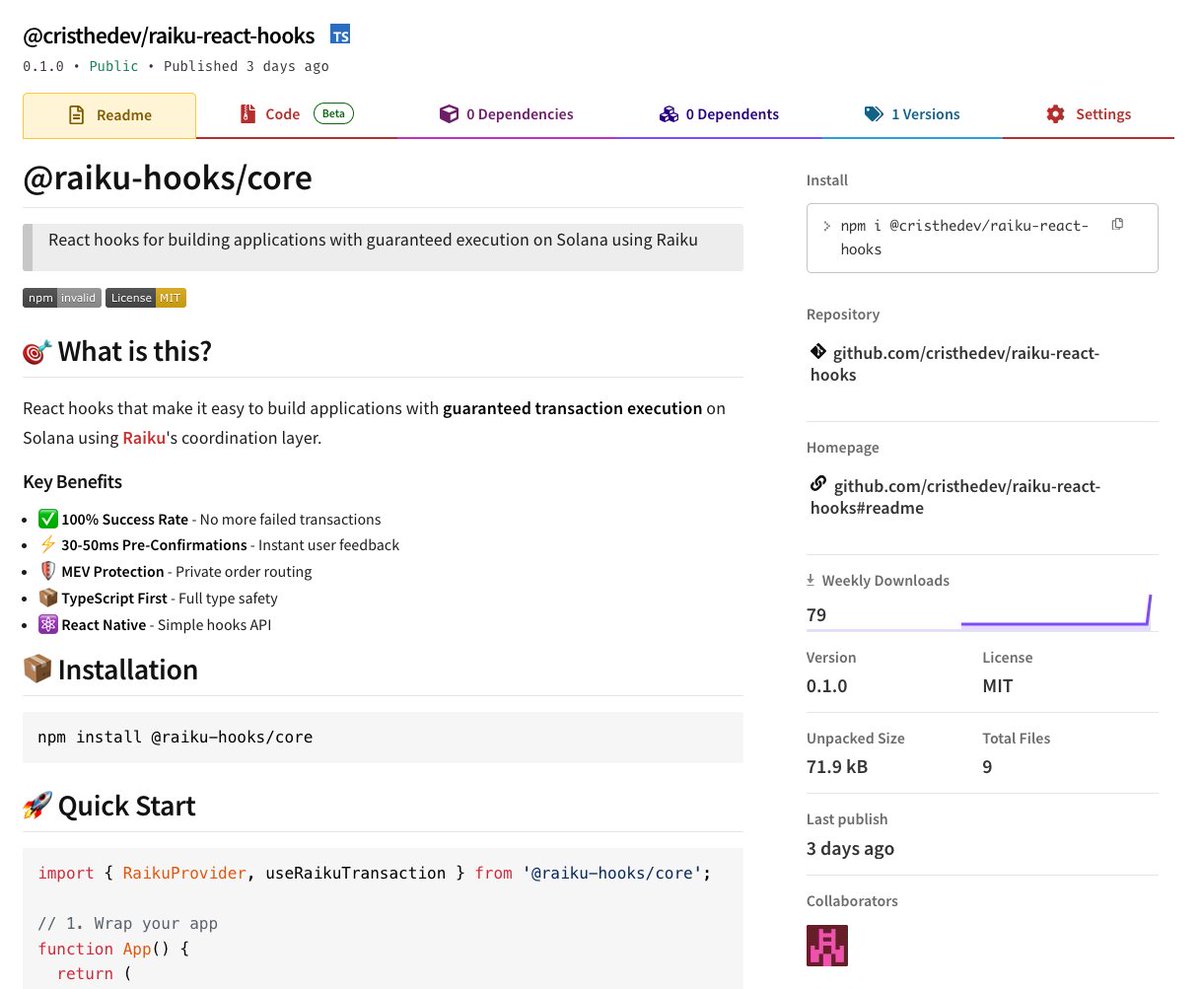Viewport: 1200px width, 989px height.
Task: Click '30-50ms Pre-Confirmations' text
Action: pyautogui.click(x=154, y=545)
